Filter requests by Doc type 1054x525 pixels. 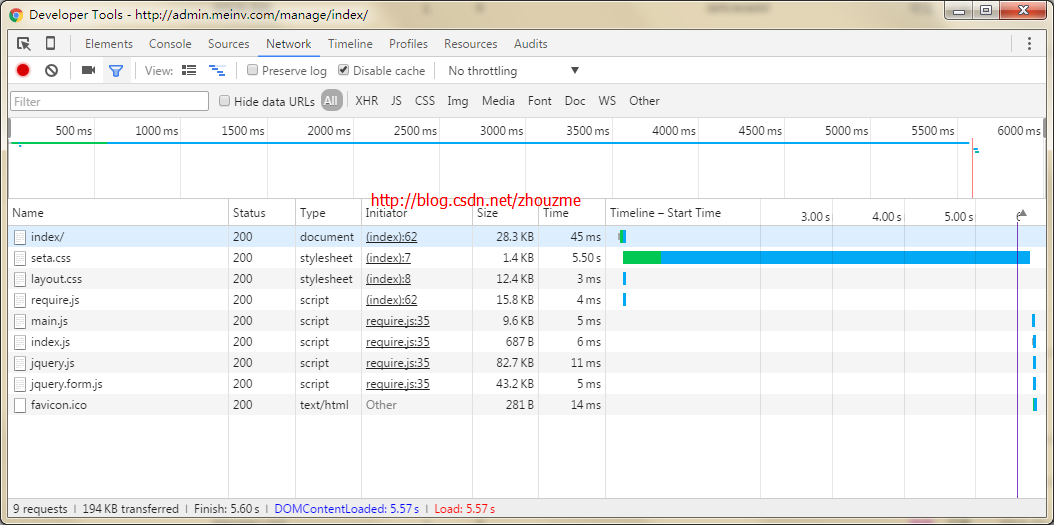pos(575,101)
